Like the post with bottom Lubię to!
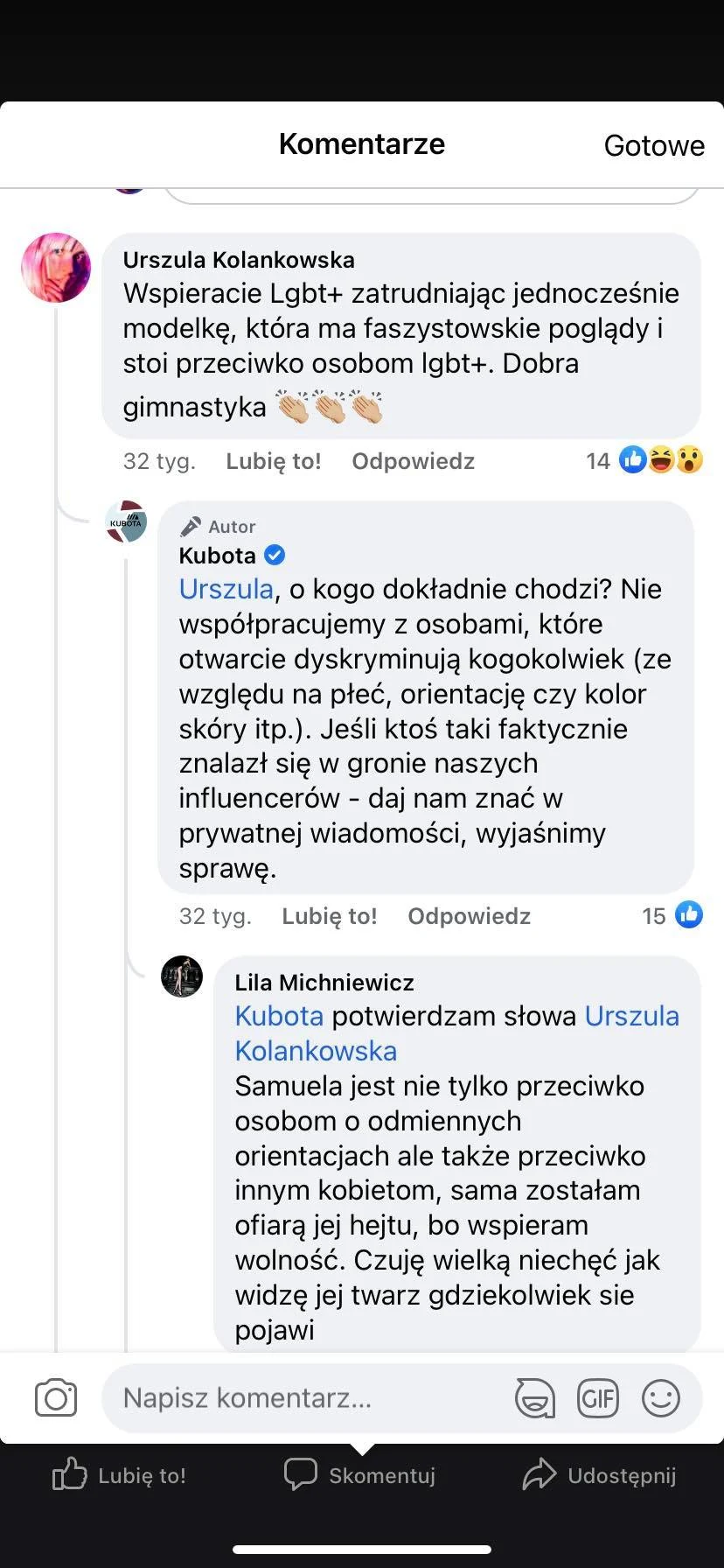Image resolution: width=724 pixels, height=1568 pixels. 120,1475
